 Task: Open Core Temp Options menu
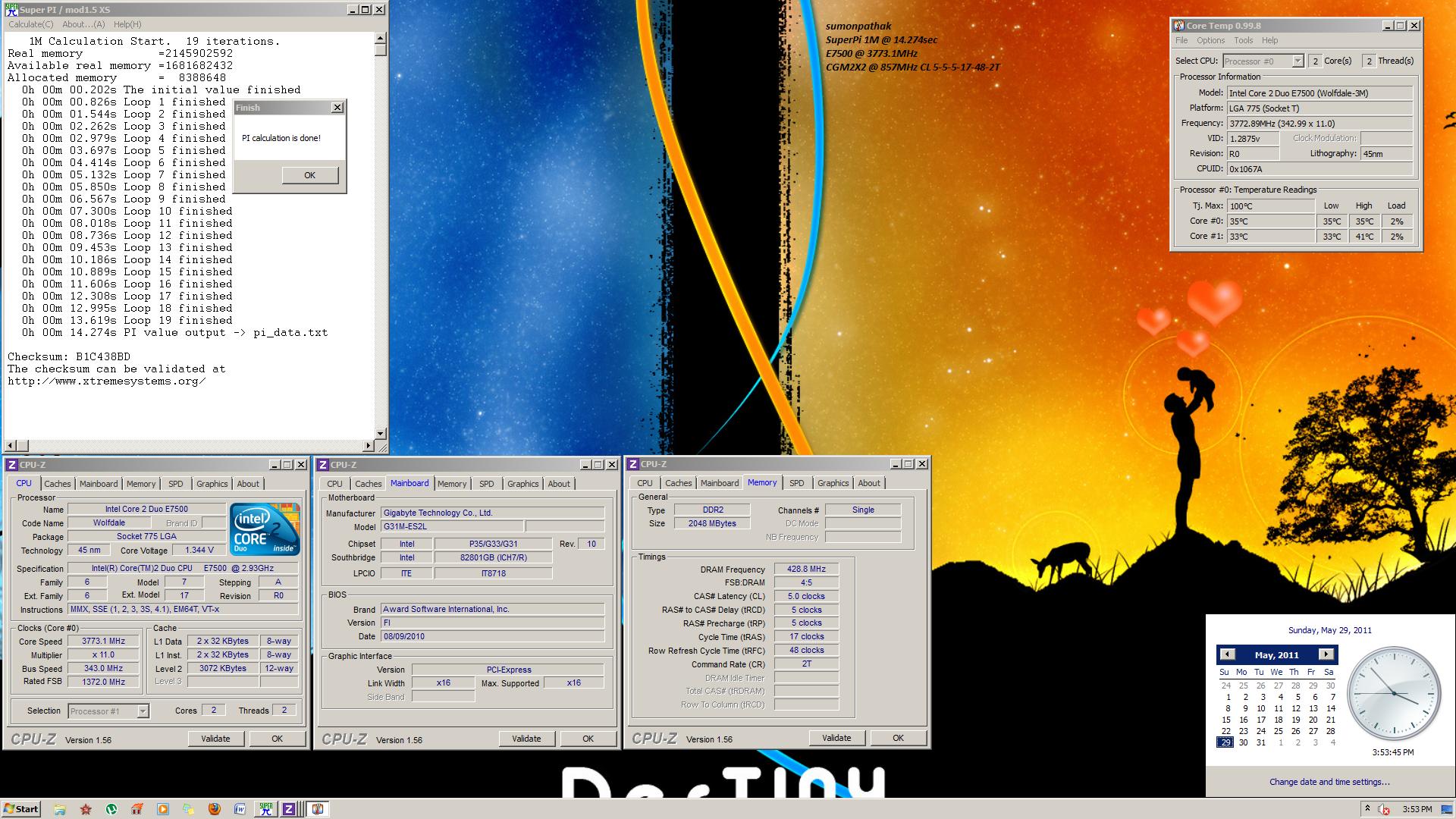click(x=1210, y=40)
